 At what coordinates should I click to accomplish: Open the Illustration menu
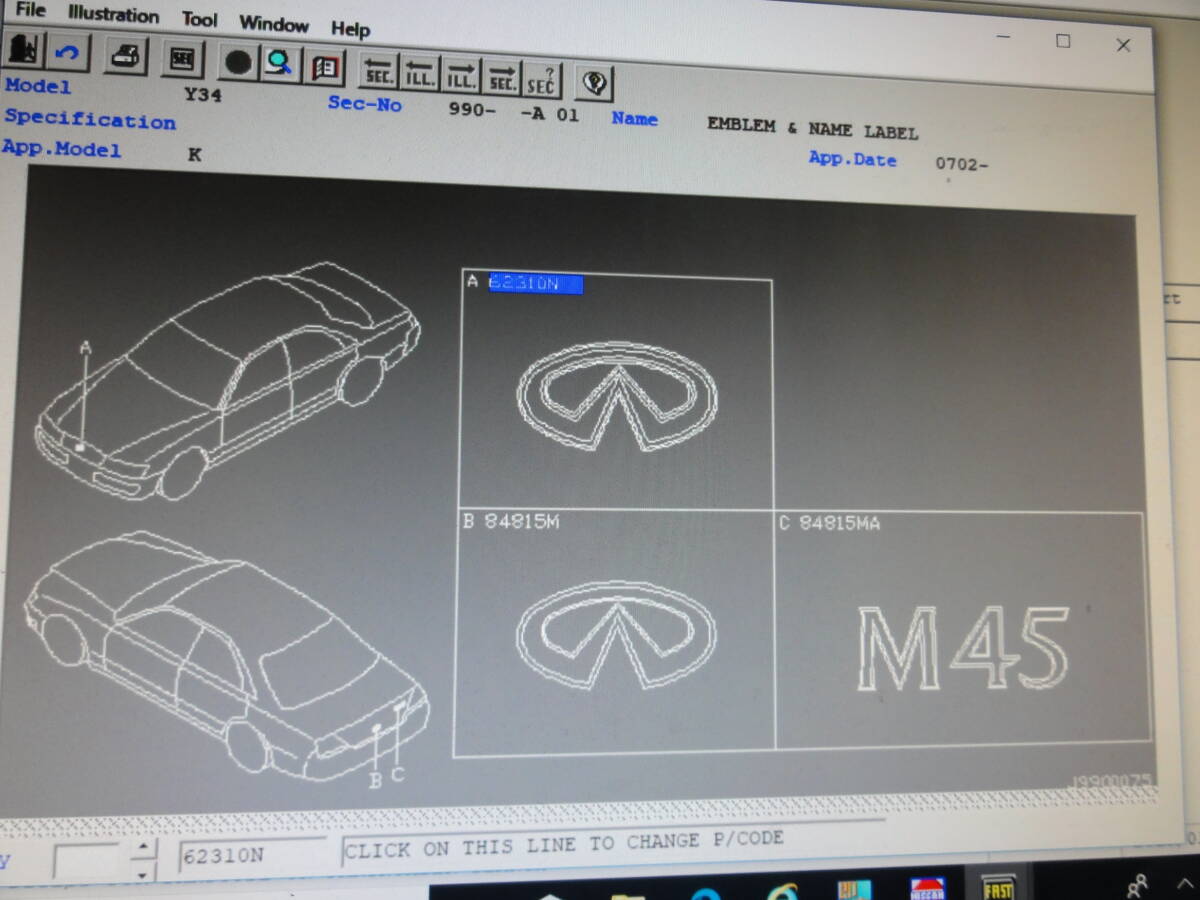pos(113,15)
